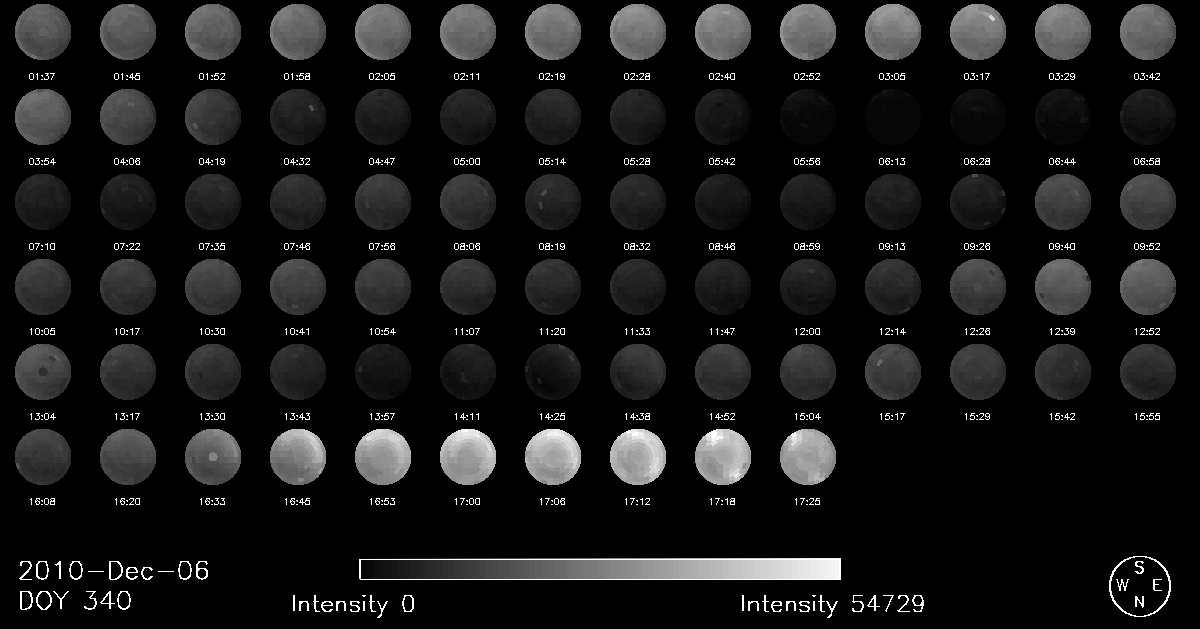Select the bright disk image at 16:53
The width and height of the screenshot is (1200, 629).
pos(383,456)
